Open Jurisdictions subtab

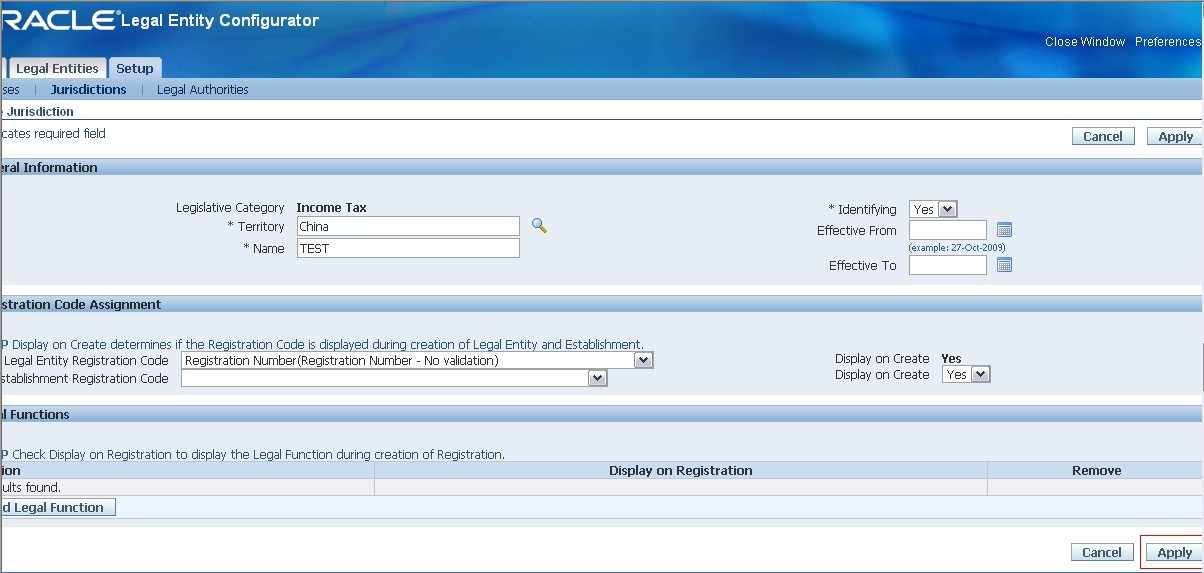(89, 89)
